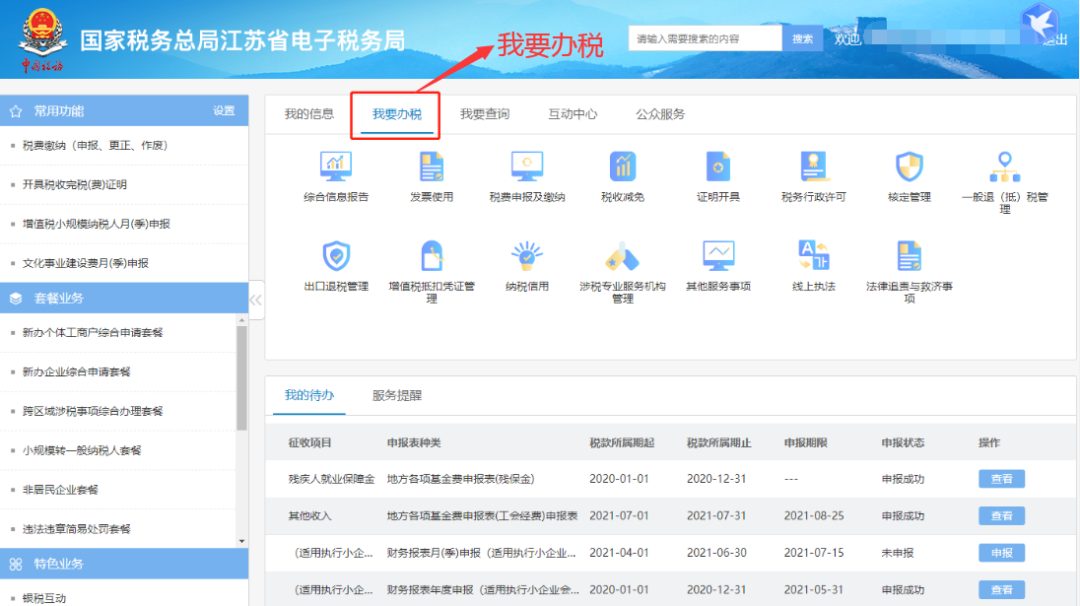The width and height of the screenshot is (1080, 606).
Task: Click the 线上执法 icon
Action: 813,256
